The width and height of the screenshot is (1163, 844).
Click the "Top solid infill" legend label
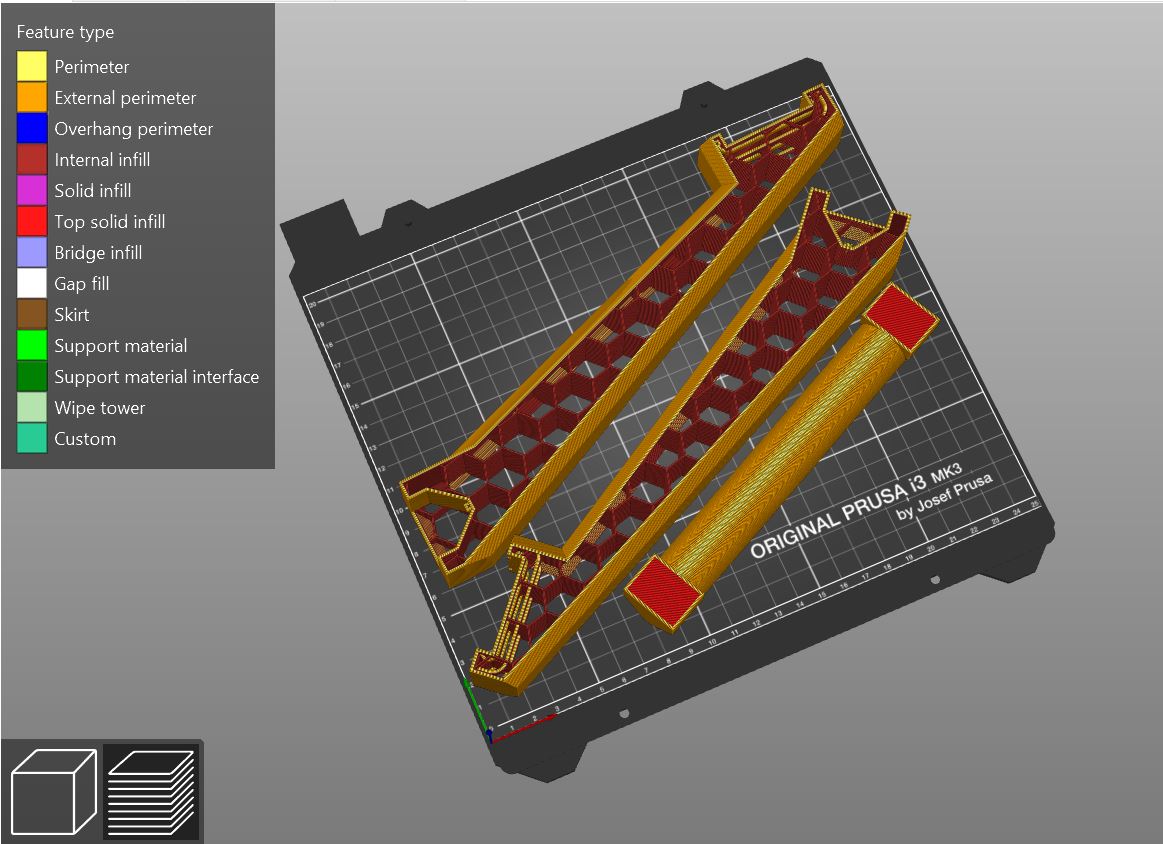(110, 222)
